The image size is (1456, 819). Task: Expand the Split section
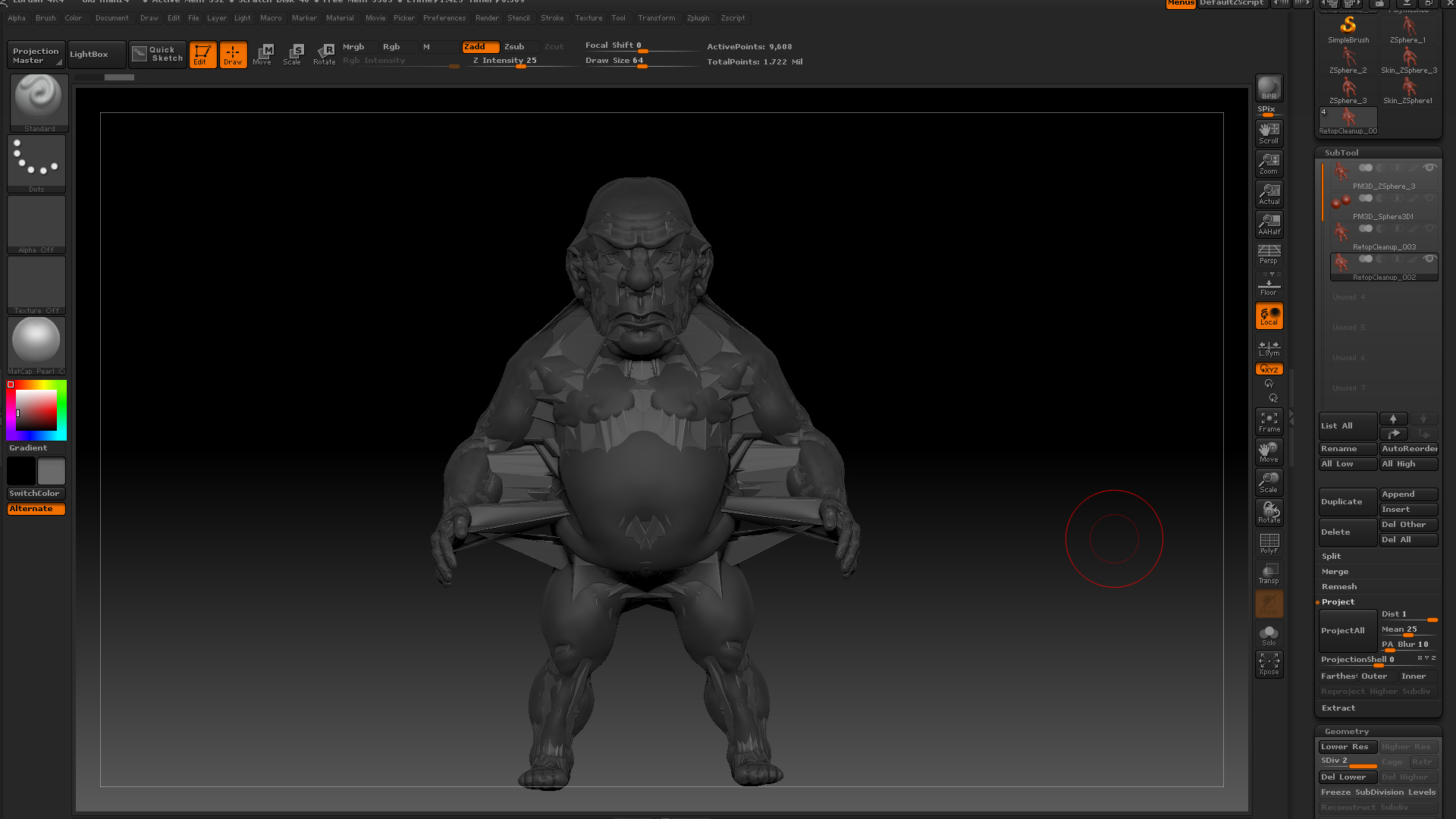click(x=1331, y=557)
